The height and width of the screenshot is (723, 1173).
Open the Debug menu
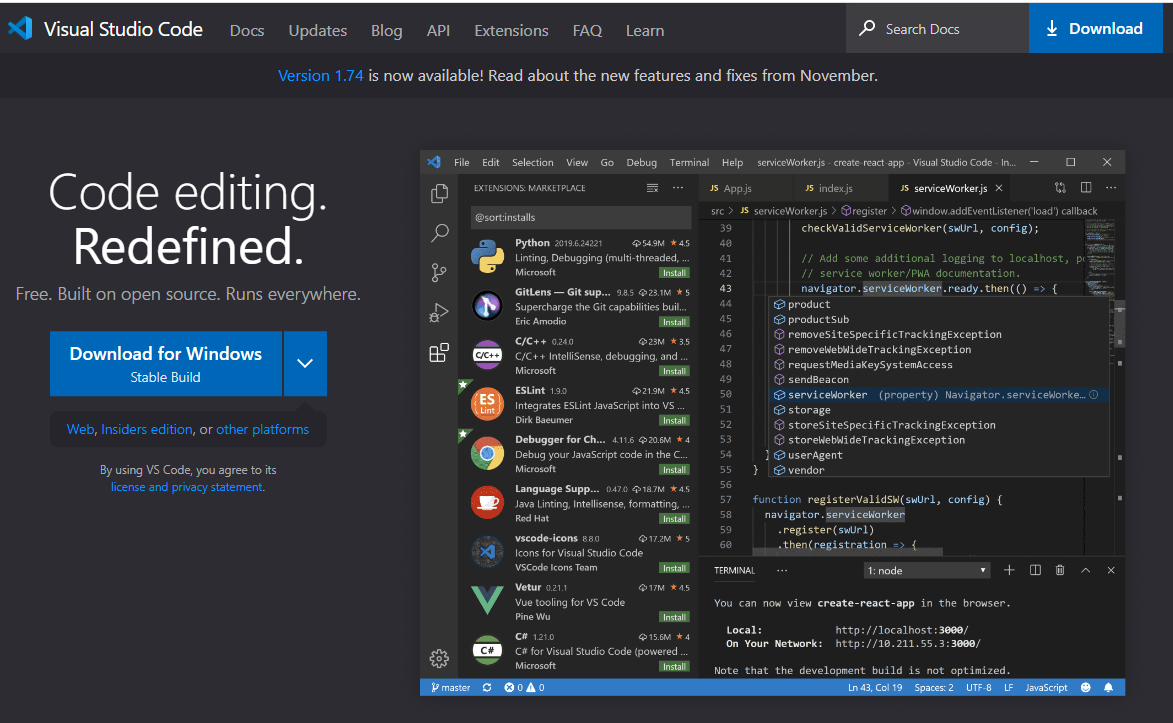click(641, 162)
